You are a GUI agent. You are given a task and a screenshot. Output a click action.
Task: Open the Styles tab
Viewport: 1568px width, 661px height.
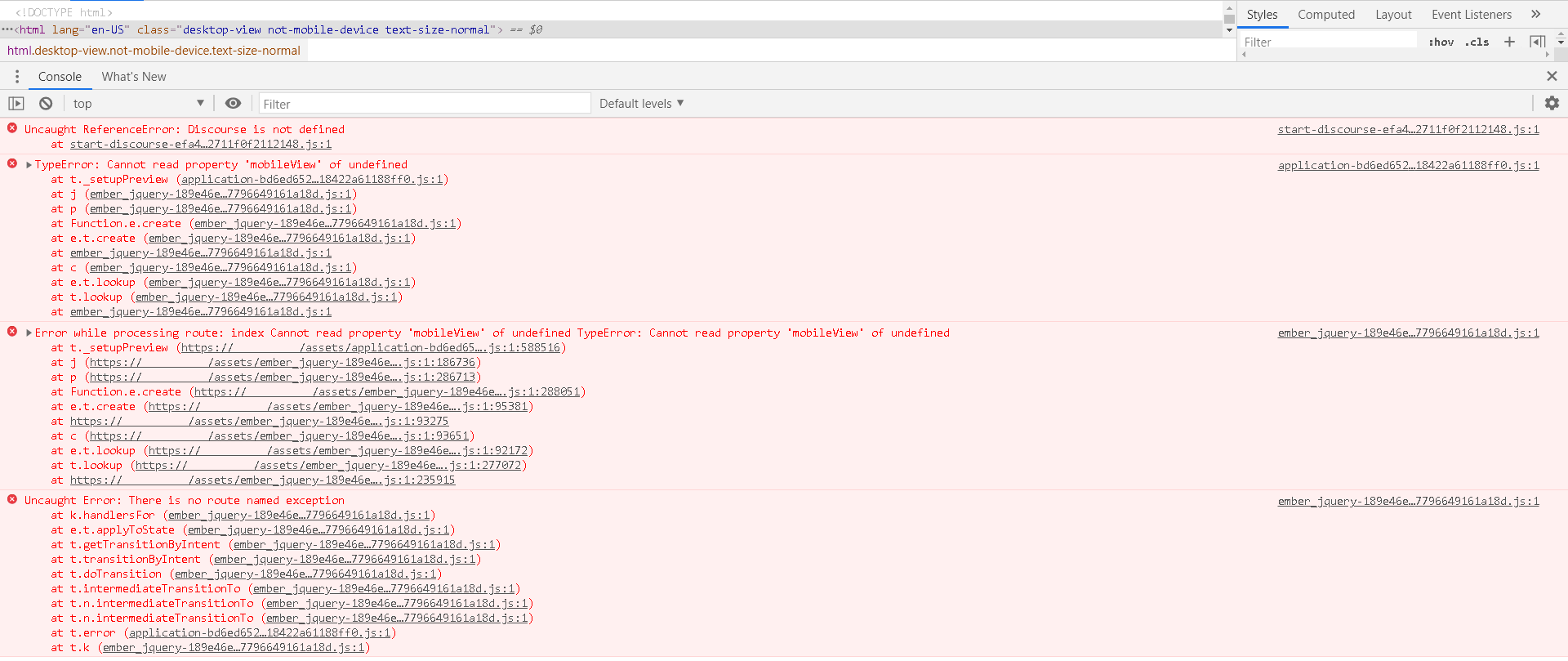tap(1262, 15)
